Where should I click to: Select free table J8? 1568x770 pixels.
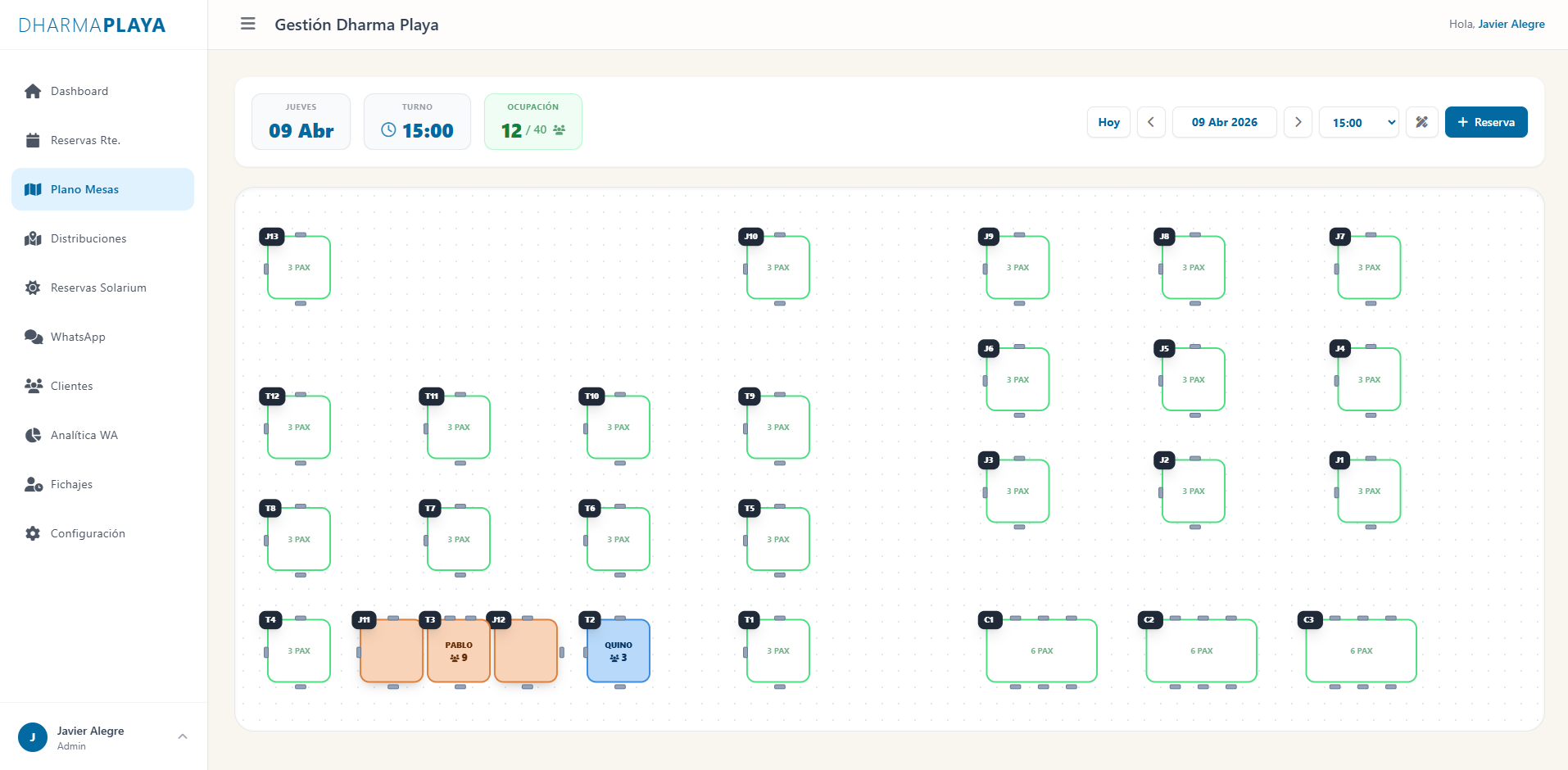point(1194,268)
